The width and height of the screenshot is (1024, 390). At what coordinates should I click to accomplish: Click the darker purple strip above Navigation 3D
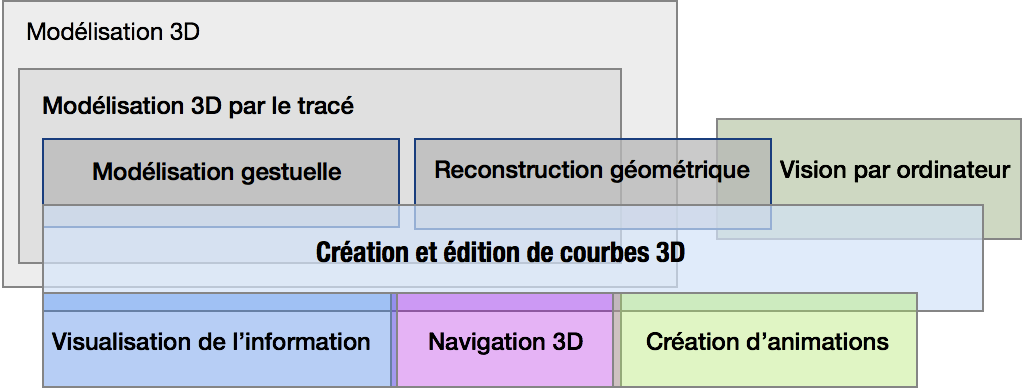505,302
